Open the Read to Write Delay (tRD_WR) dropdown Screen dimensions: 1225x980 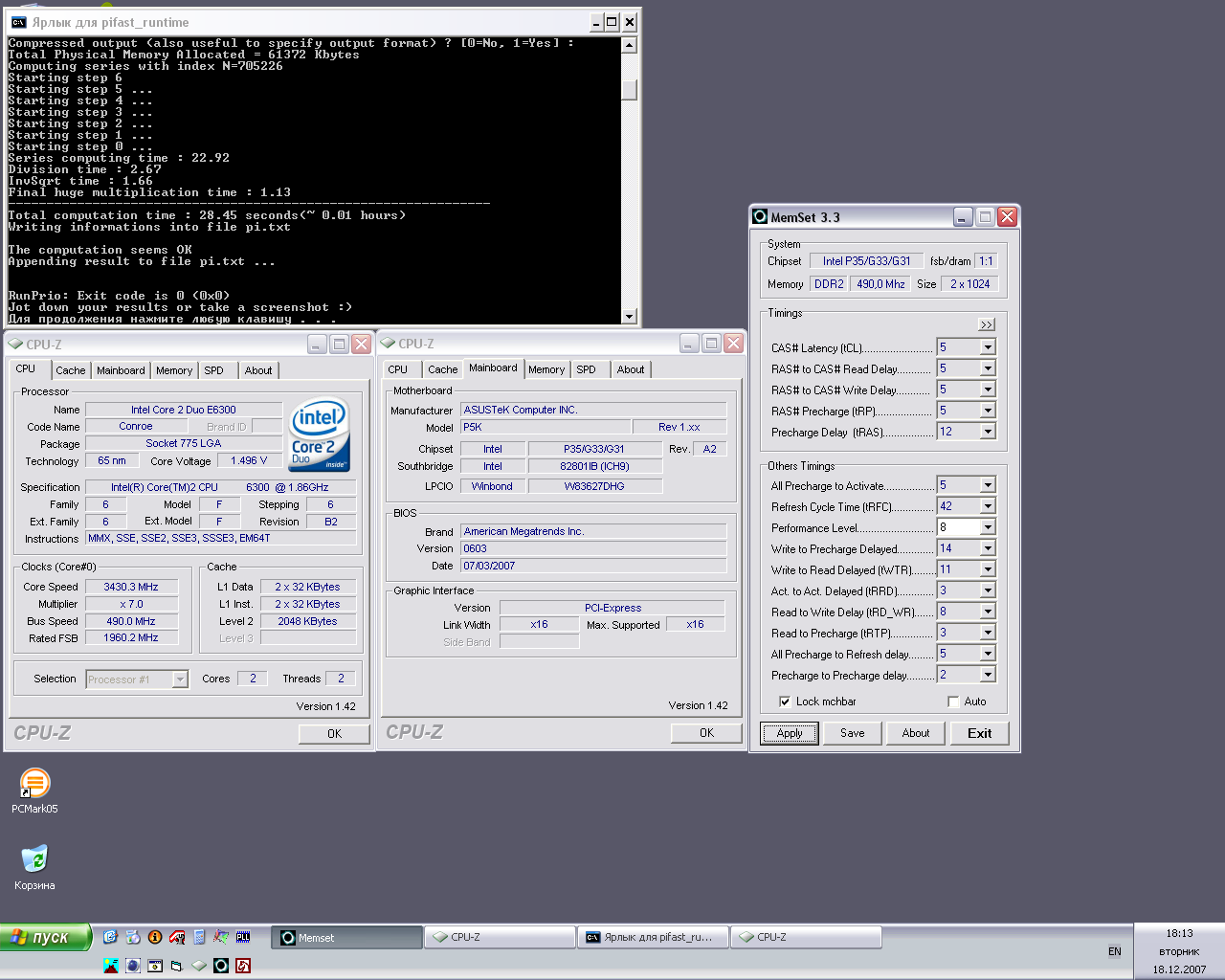tap(988, 612)
